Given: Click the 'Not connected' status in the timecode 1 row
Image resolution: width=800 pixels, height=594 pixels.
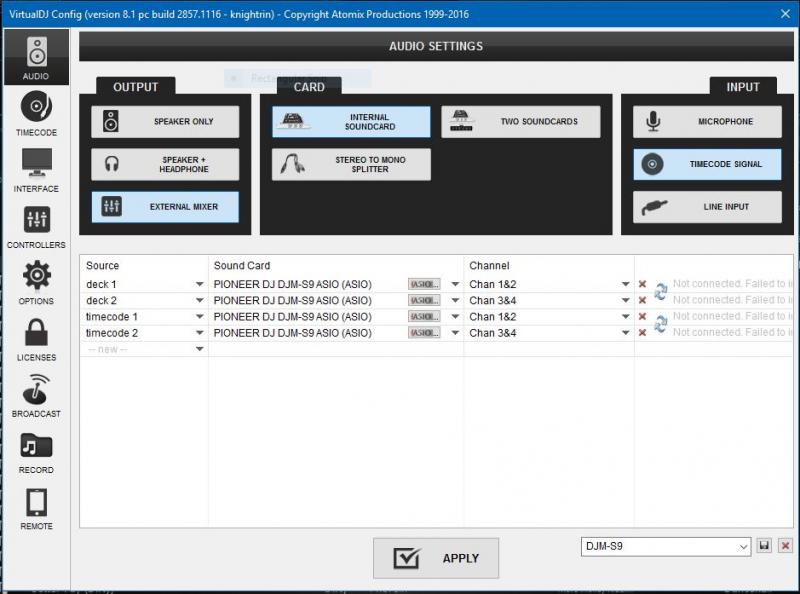Looking at the screenshot, I should coord(733,316).
